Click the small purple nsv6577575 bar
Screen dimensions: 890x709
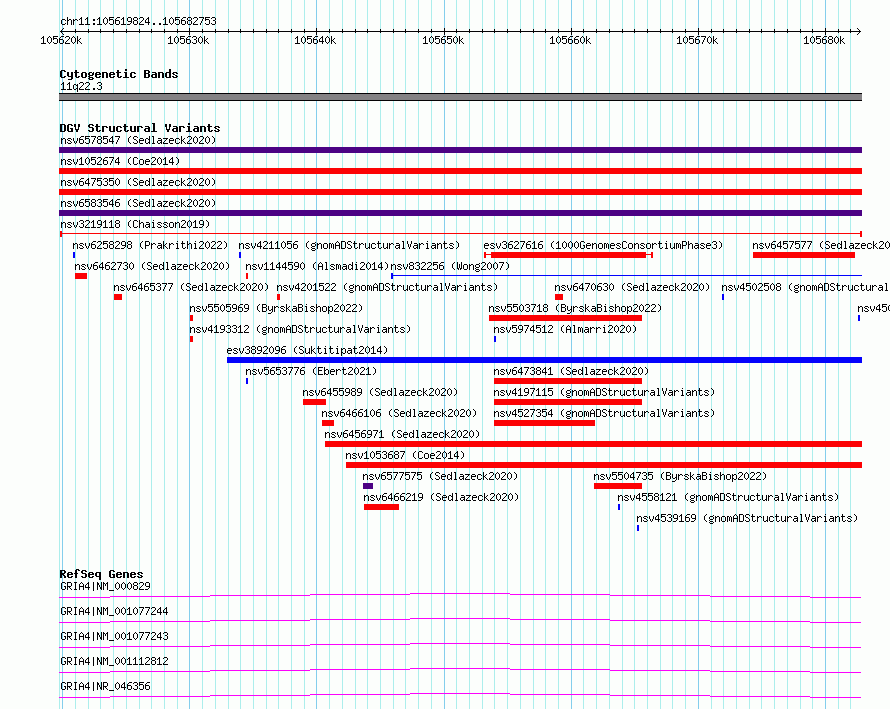click(368, 486)
